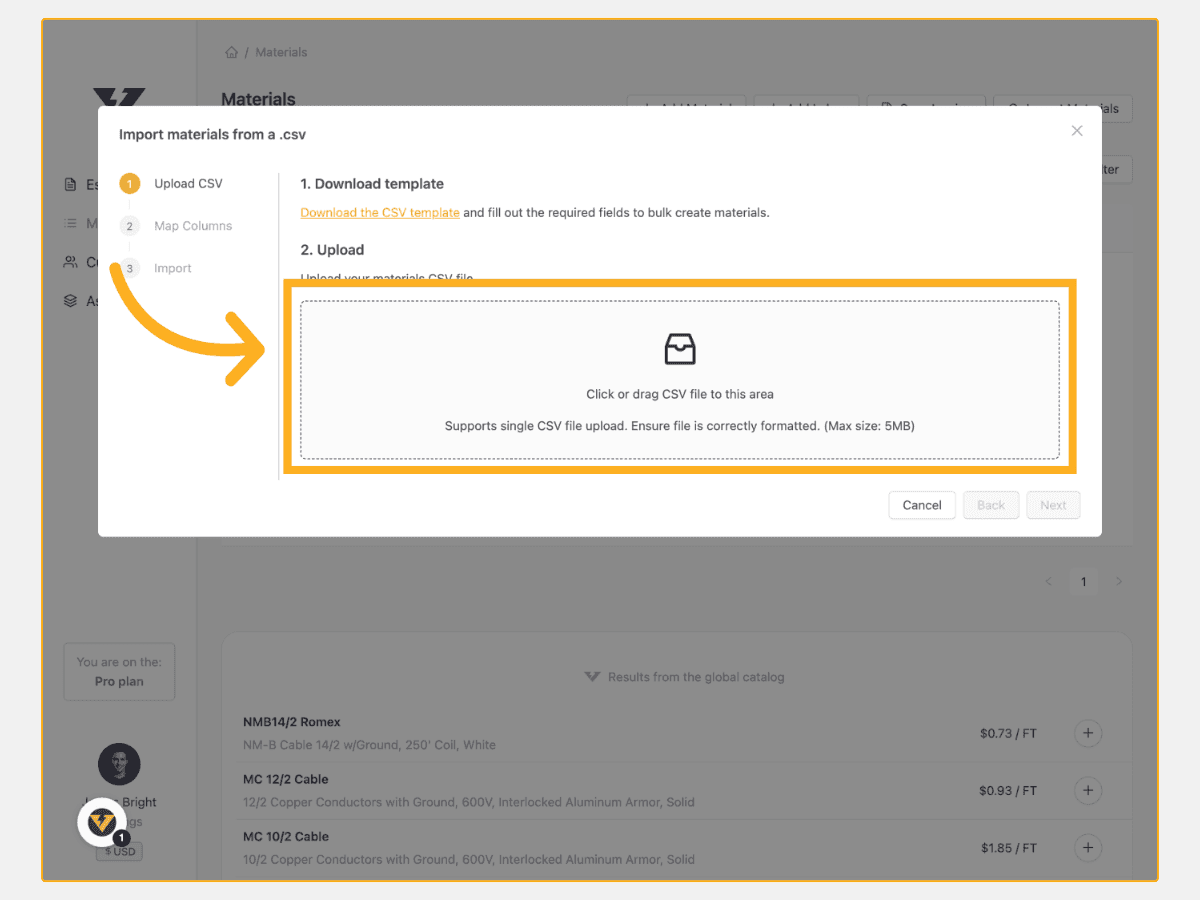Add MC 12/2 Cable with the plus icon
The image size is (1200, 900).
pyautogui.click(x=1088, y=790)
